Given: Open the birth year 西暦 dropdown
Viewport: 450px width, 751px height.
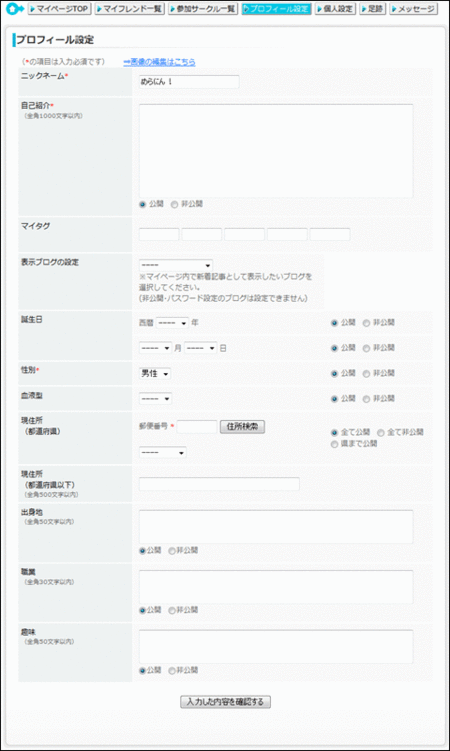Looking at the screenshot, I should tap(172, 323).
